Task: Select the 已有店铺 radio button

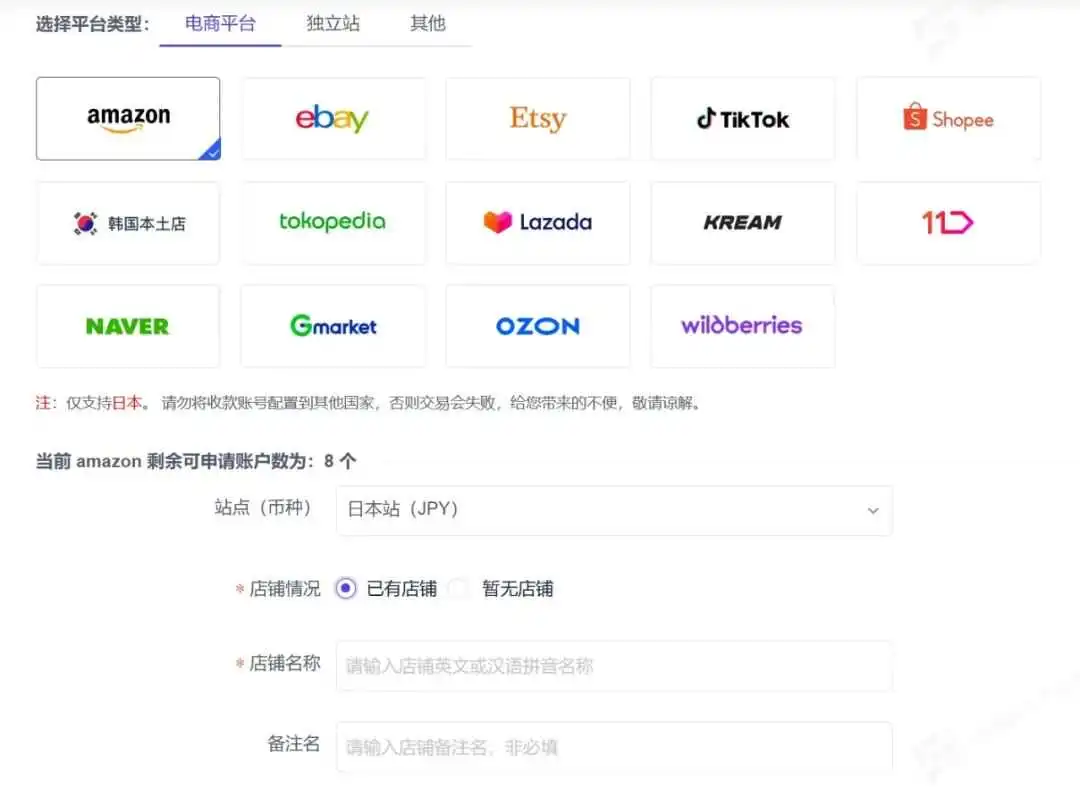Action: point(346,588)
